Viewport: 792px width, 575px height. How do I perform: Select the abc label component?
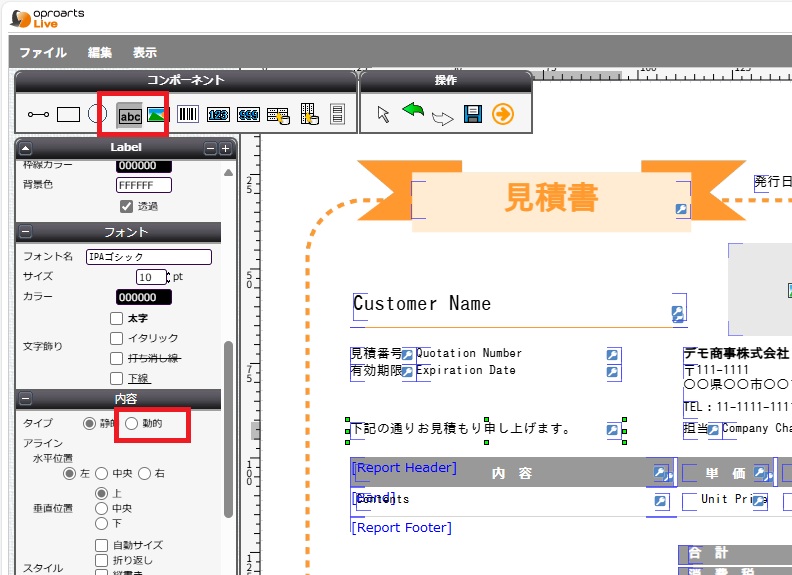(130, 115)
